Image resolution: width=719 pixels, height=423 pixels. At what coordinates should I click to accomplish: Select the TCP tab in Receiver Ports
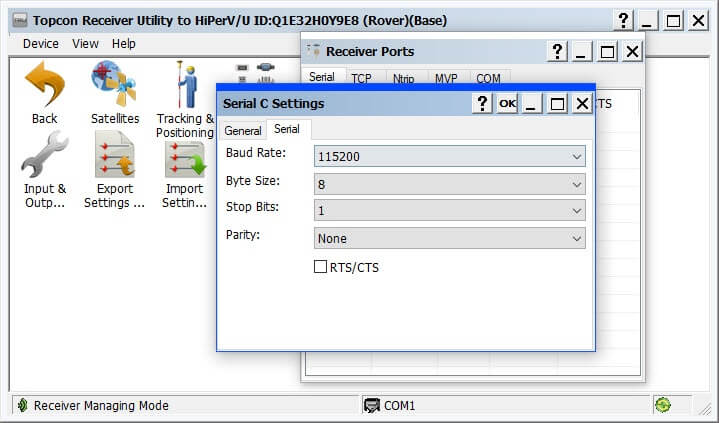pyautogui.click(x=361, y=78)
